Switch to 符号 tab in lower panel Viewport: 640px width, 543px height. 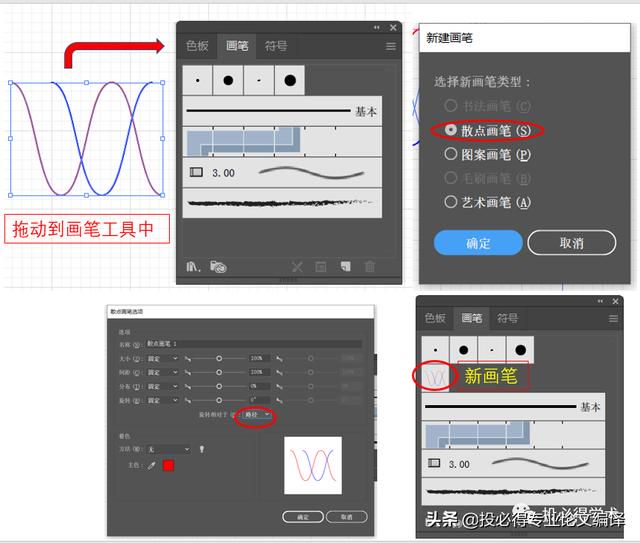(x=507, y=318)
